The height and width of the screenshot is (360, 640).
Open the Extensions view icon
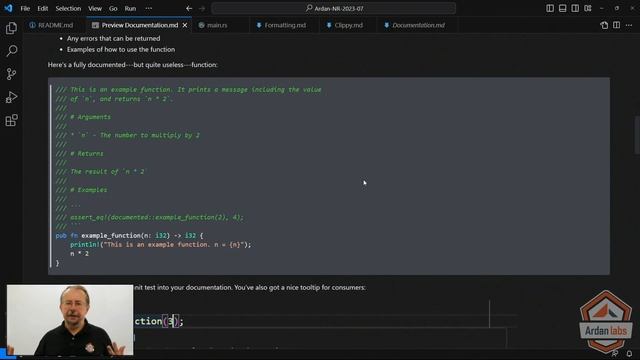pyautogui.click(x=11, y=120)
